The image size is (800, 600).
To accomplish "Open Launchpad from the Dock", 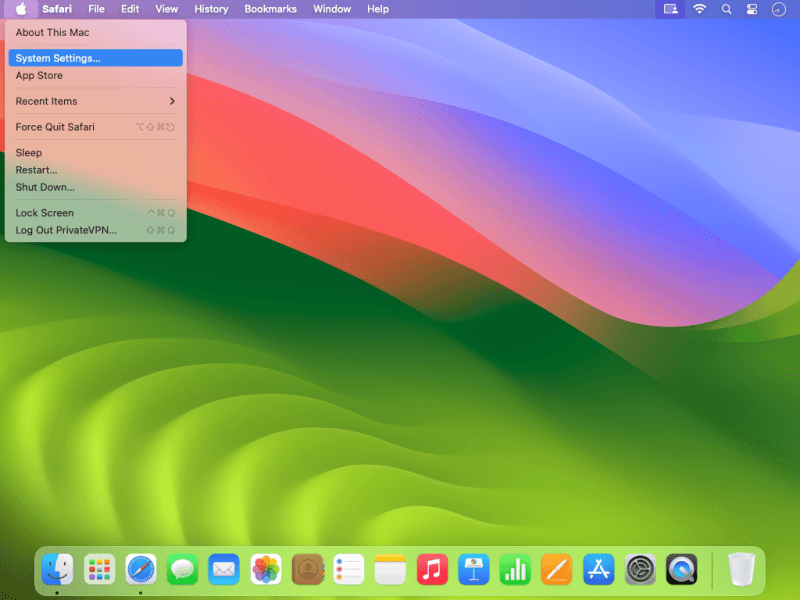I will (99, 569).
